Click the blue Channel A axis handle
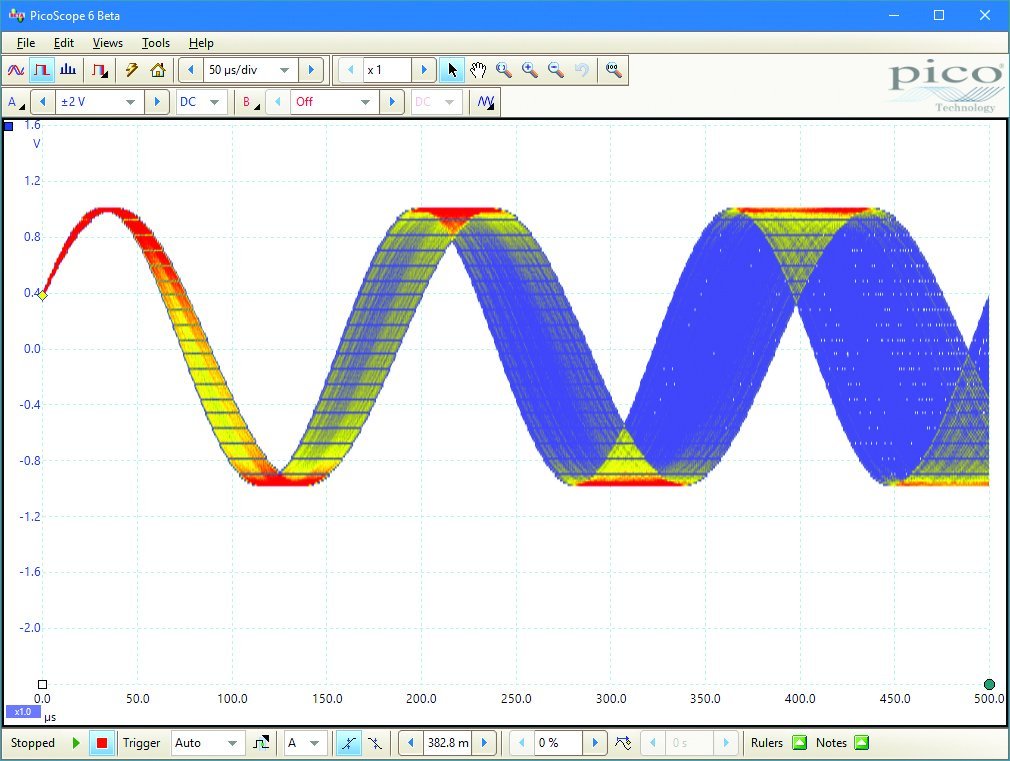Image resolution: width=1010 pixels, height=761 pixels. (x=8, y=126)
